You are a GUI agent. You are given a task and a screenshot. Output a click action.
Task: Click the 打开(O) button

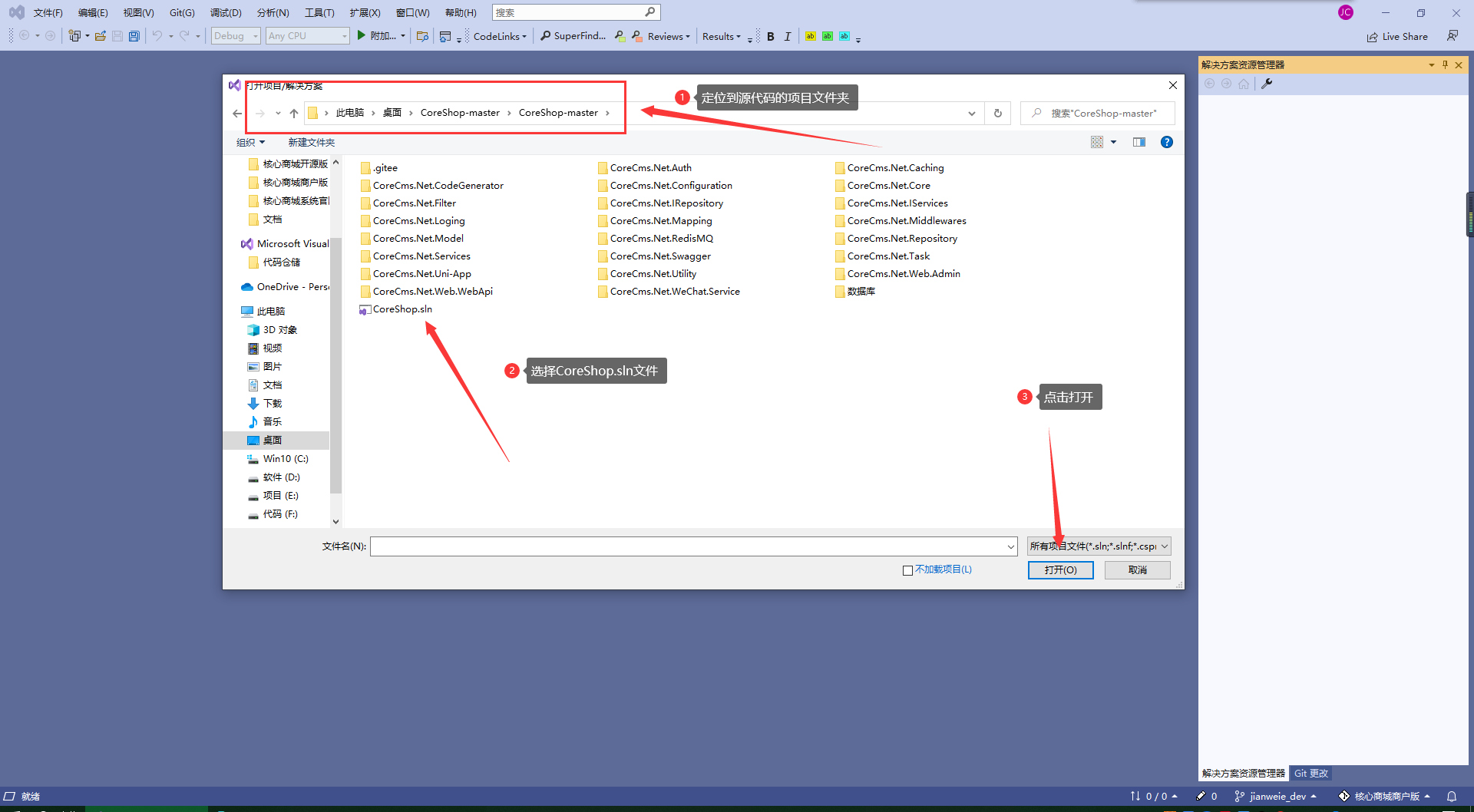point(1060,570)
